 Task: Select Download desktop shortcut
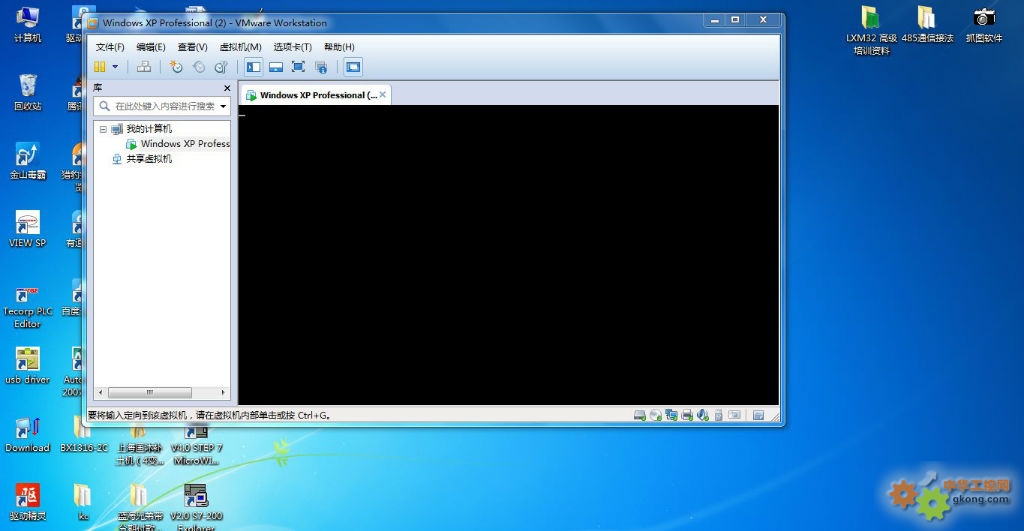pos(27,434)
